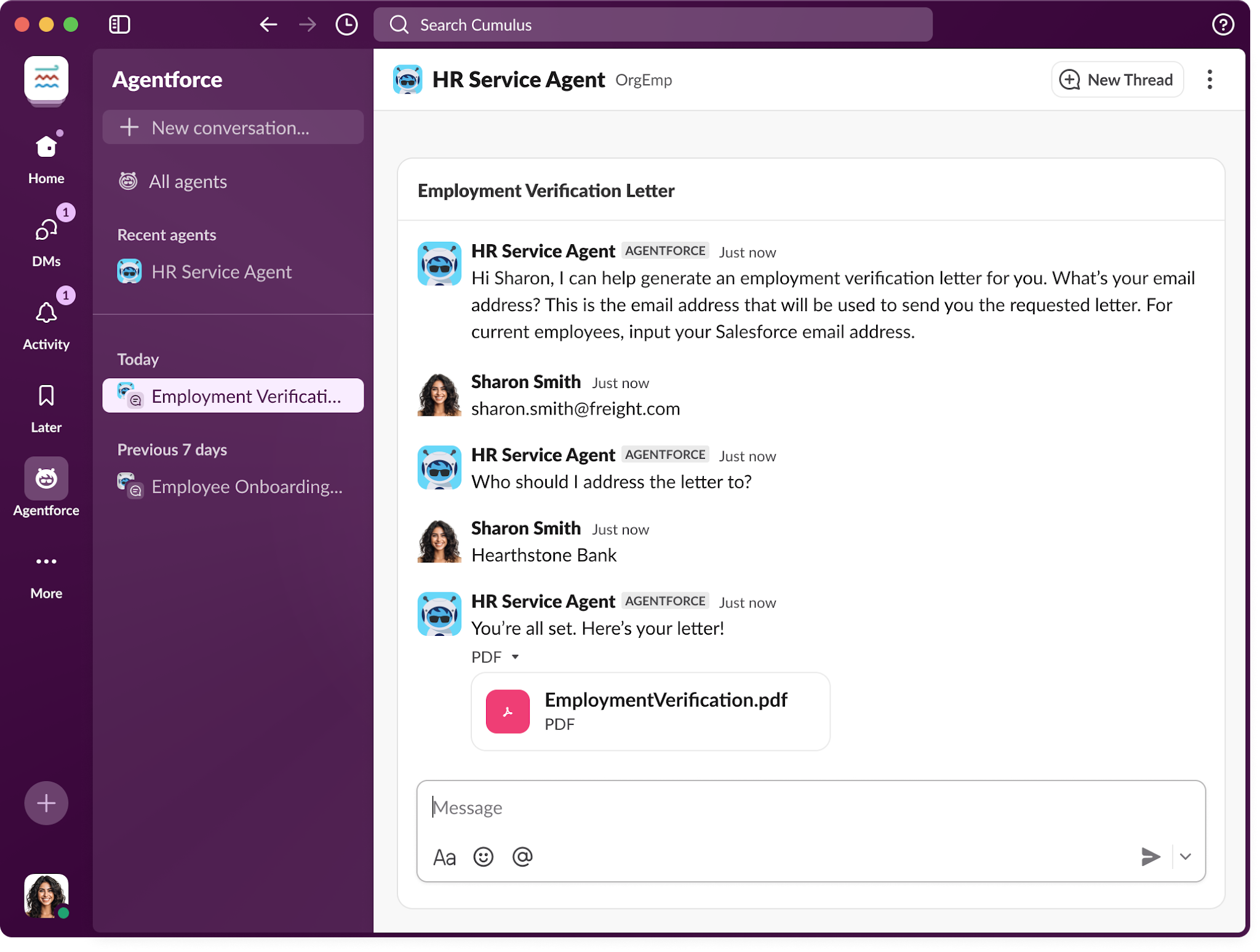The width and height of the screenshot is (1260, 952).
Task: Open history using the clock icon
Action: coord(346,25)
